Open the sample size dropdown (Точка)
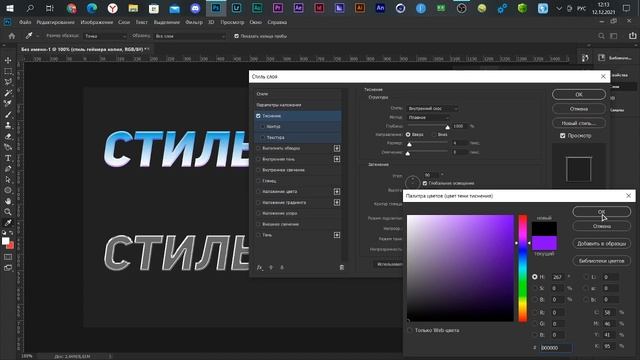Screen dimensions: 640x360 pos(106,36)
